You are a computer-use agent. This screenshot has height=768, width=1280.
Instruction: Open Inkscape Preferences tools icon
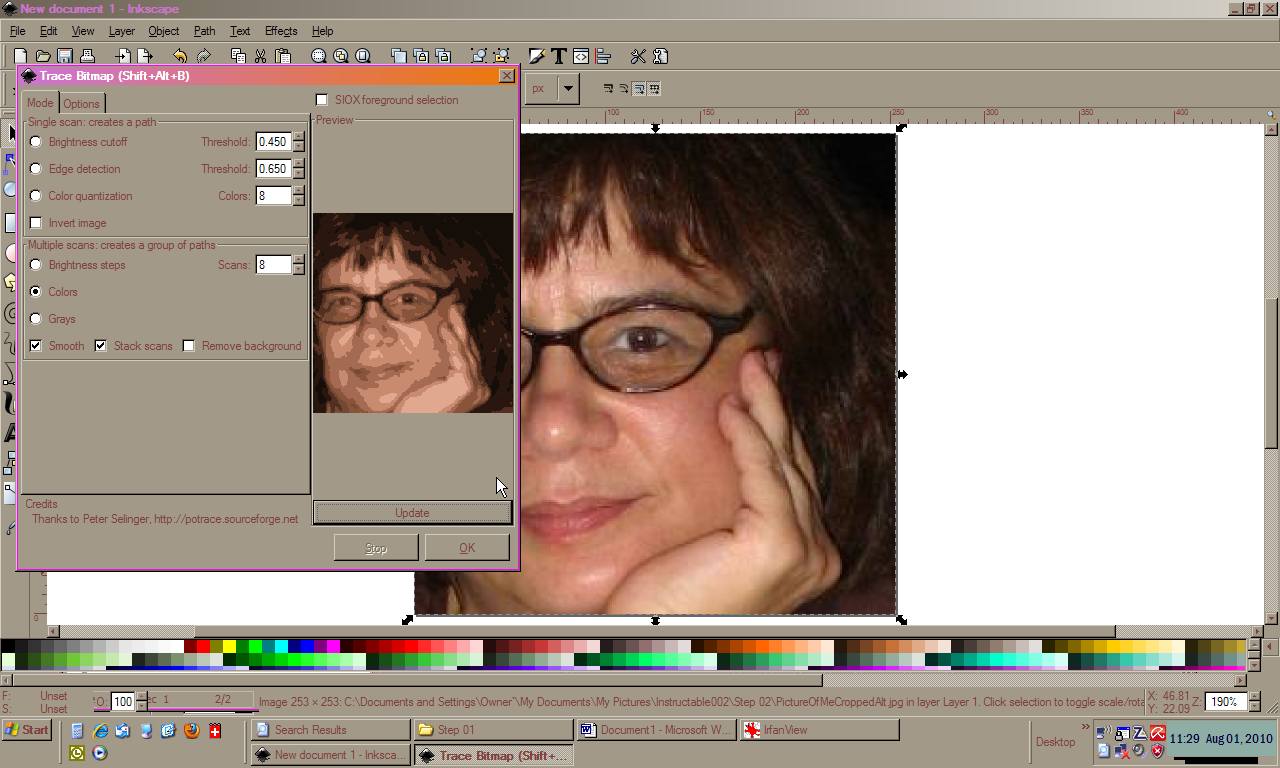click(x=638, y=57)
